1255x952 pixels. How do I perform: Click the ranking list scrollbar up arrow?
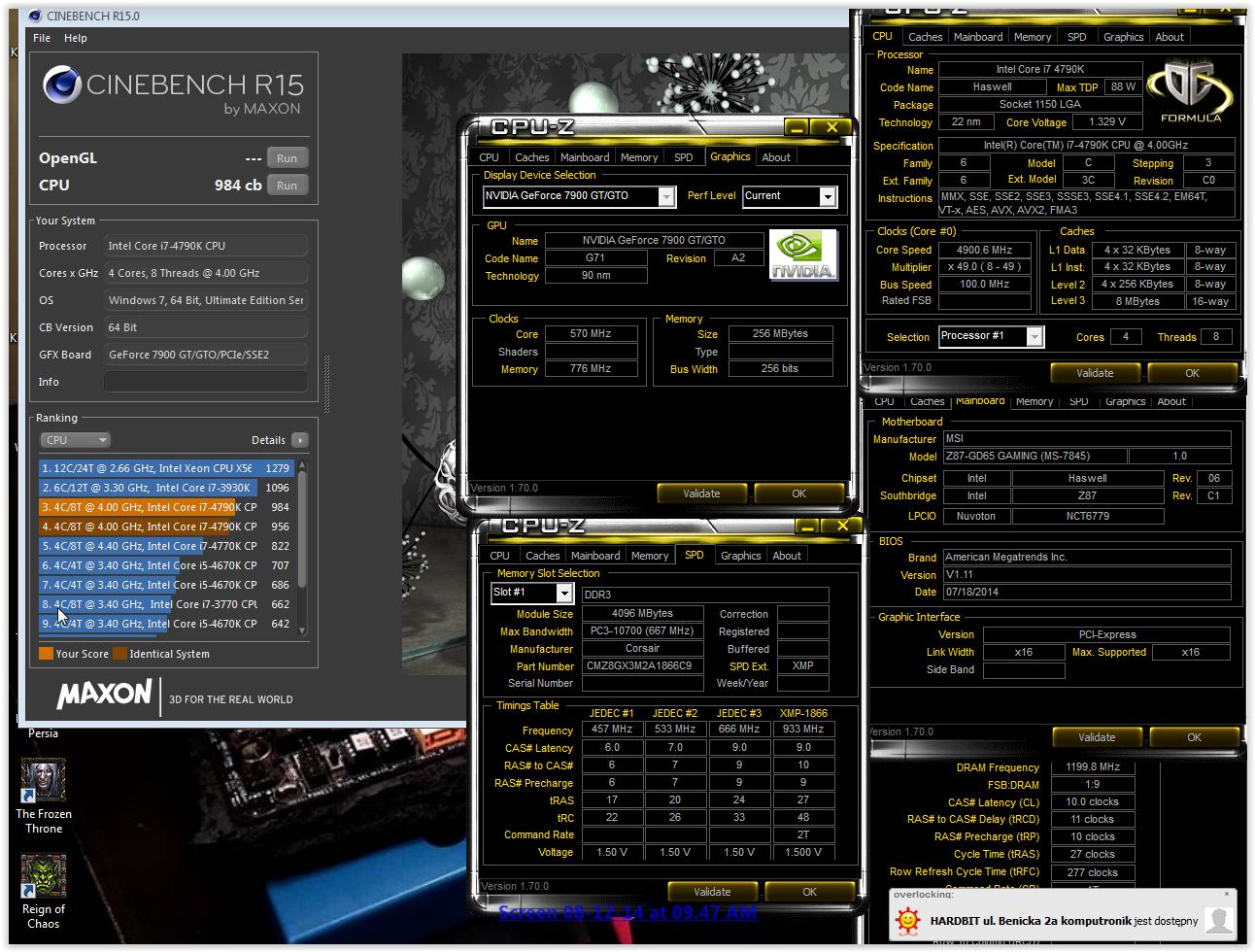[x=302, y=466]
